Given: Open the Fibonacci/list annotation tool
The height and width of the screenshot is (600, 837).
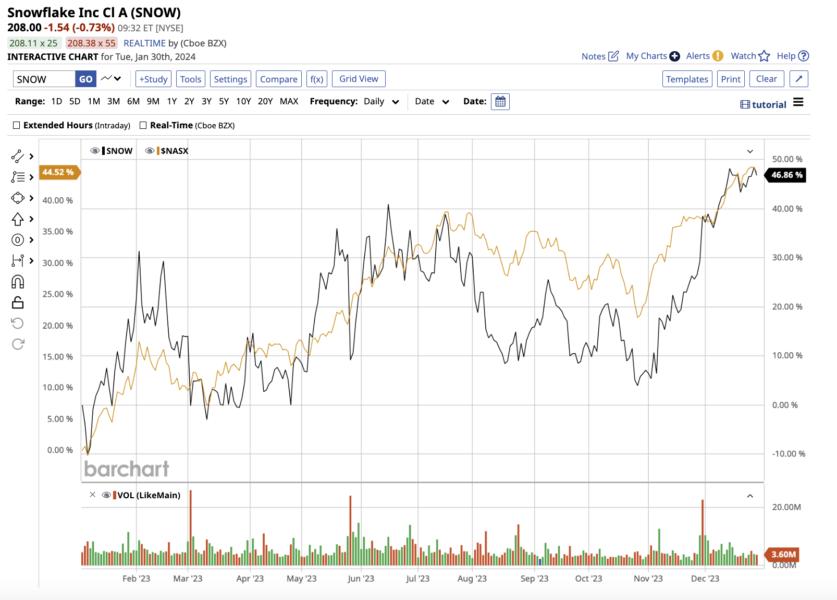Looking at the screenshot, I should point(17,177).
